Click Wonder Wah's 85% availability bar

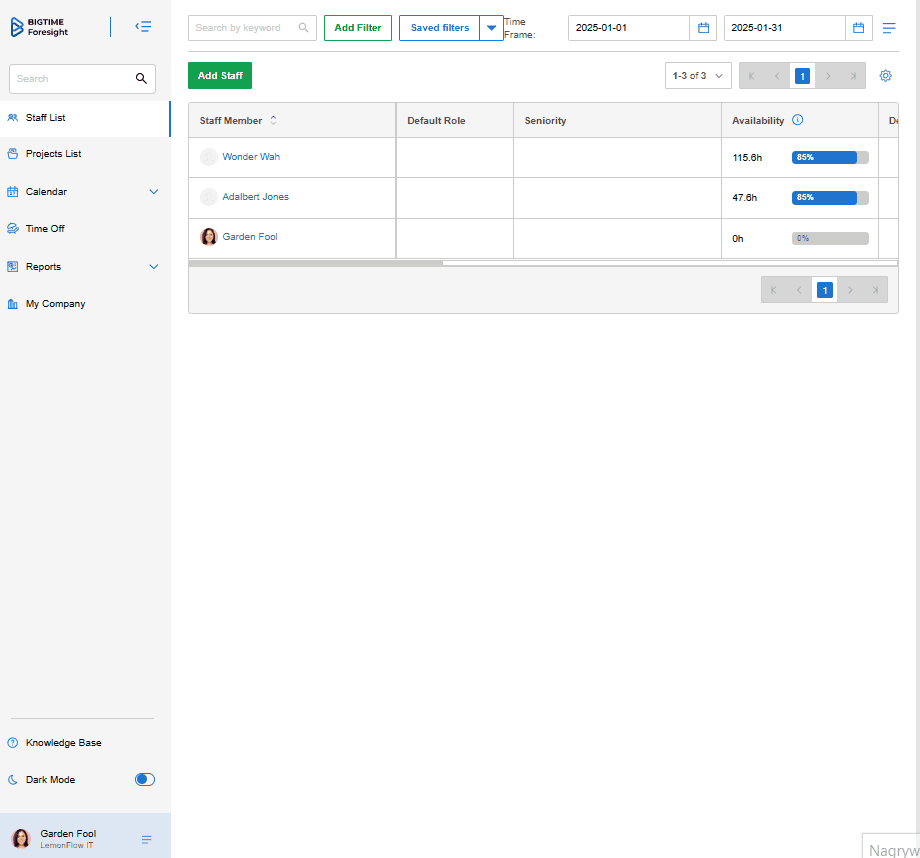[830, 157]
